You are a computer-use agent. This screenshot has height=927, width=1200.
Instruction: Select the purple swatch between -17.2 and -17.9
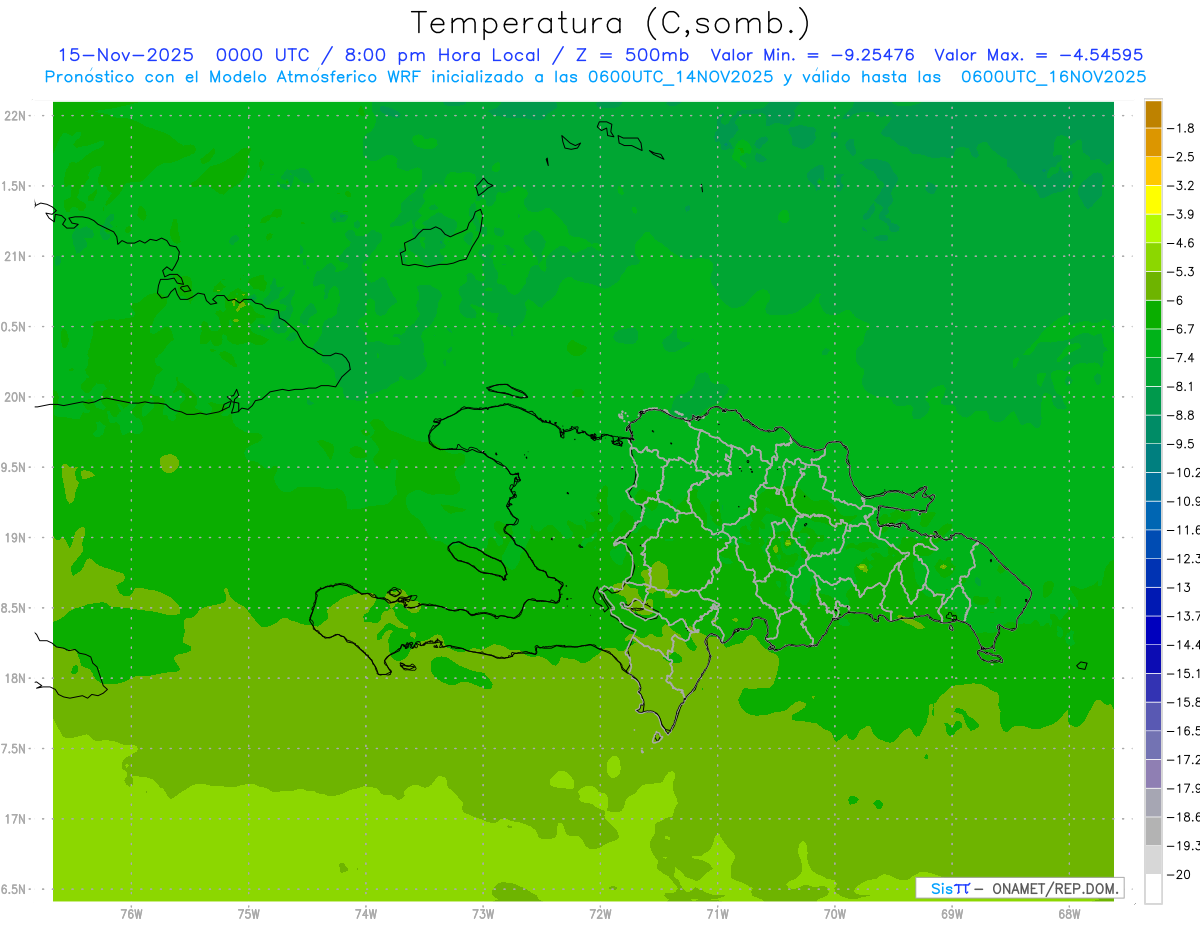[x=1153, y=774]
